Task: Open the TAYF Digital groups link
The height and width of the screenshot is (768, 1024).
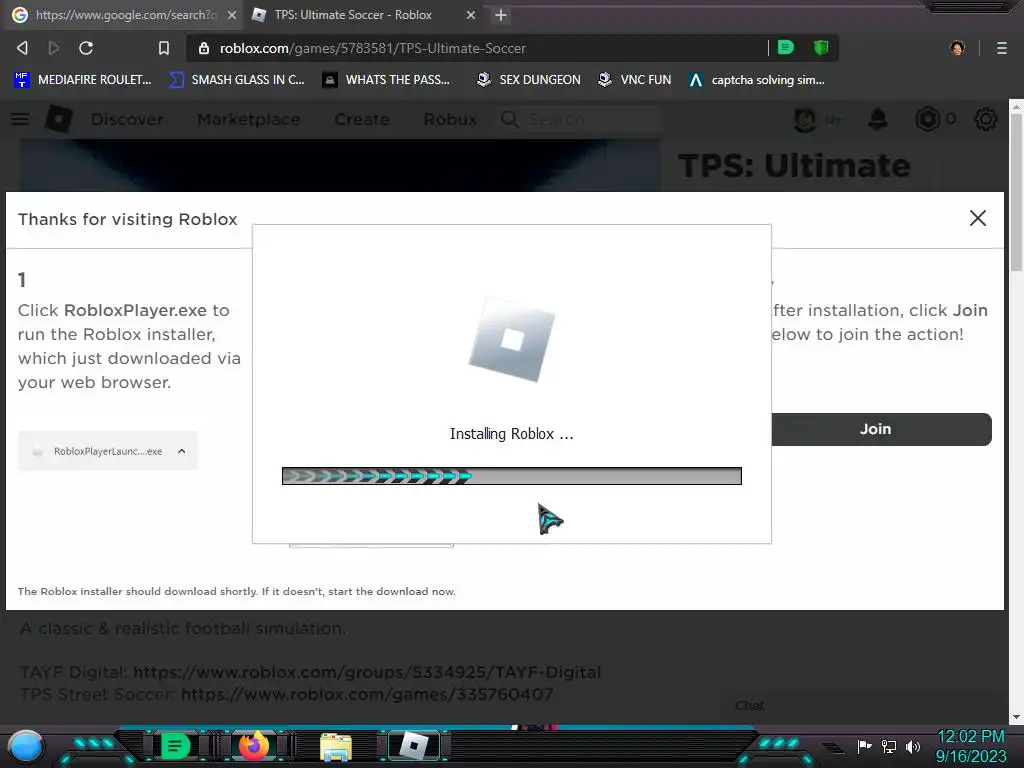Action: [x=367, y=672]
